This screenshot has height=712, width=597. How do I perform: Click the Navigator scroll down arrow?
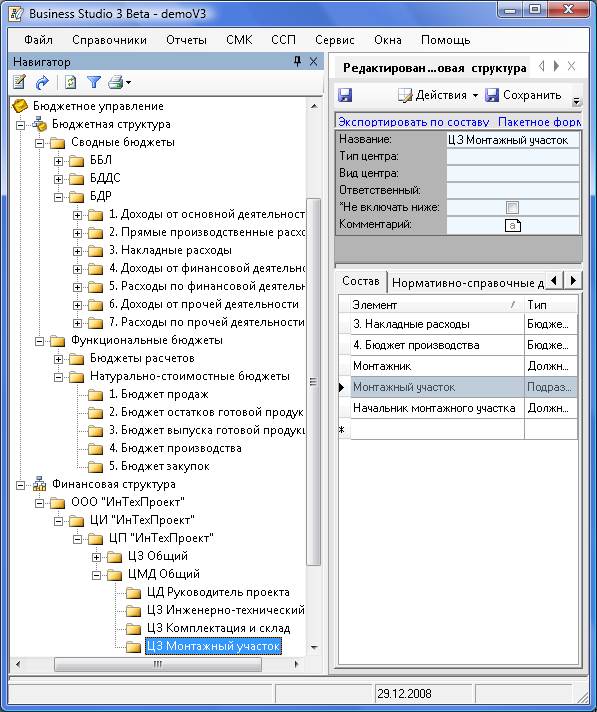click(314, 648)
